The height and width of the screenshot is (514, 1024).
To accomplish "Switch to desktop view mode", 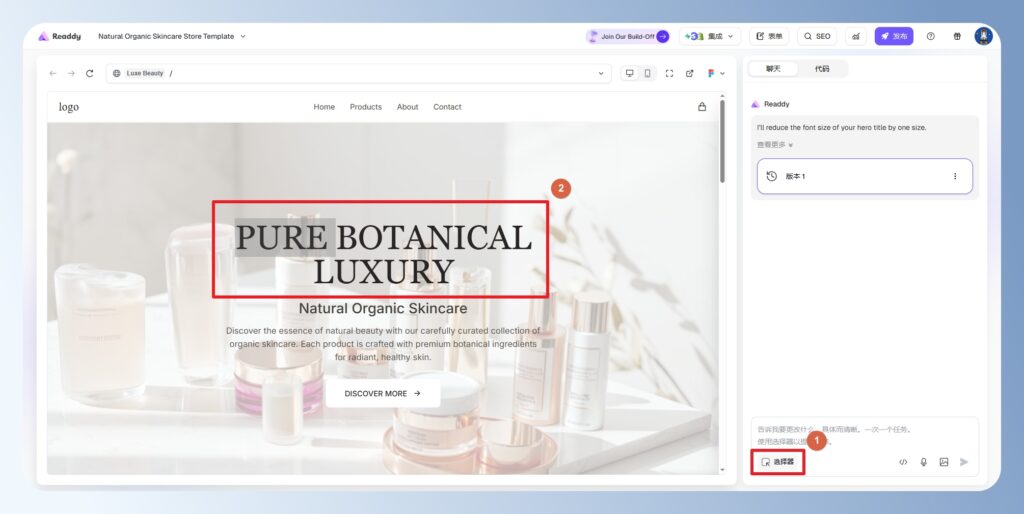I will pyautogui.click(x=628, y=73).
